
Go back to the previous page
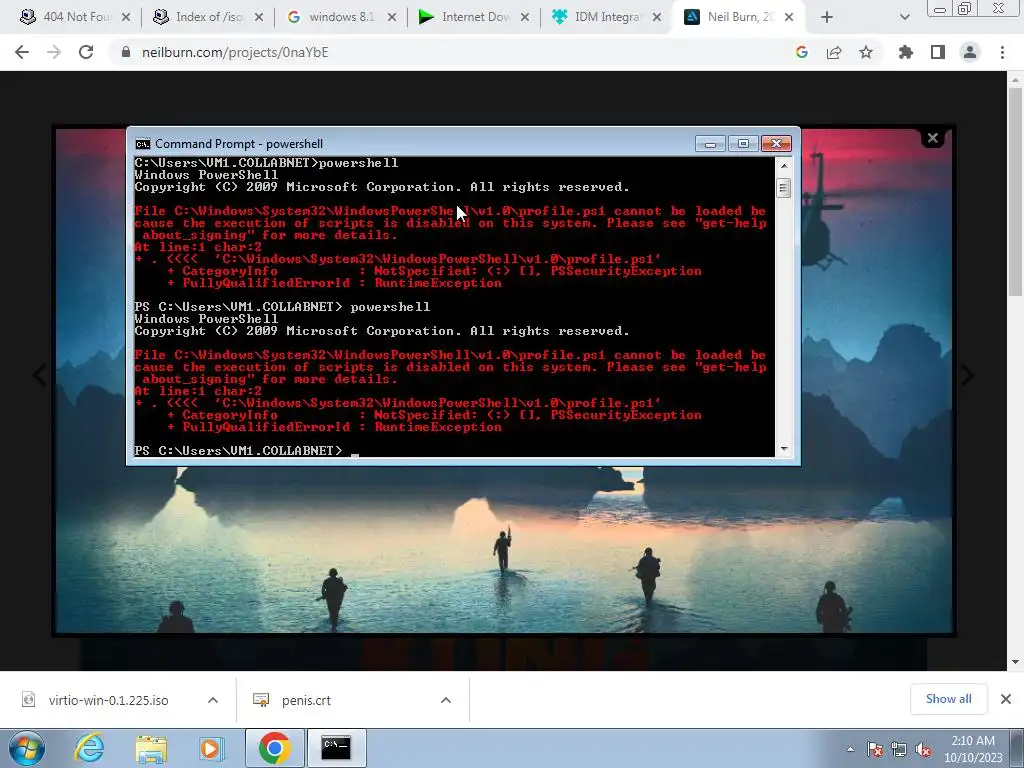22,52
